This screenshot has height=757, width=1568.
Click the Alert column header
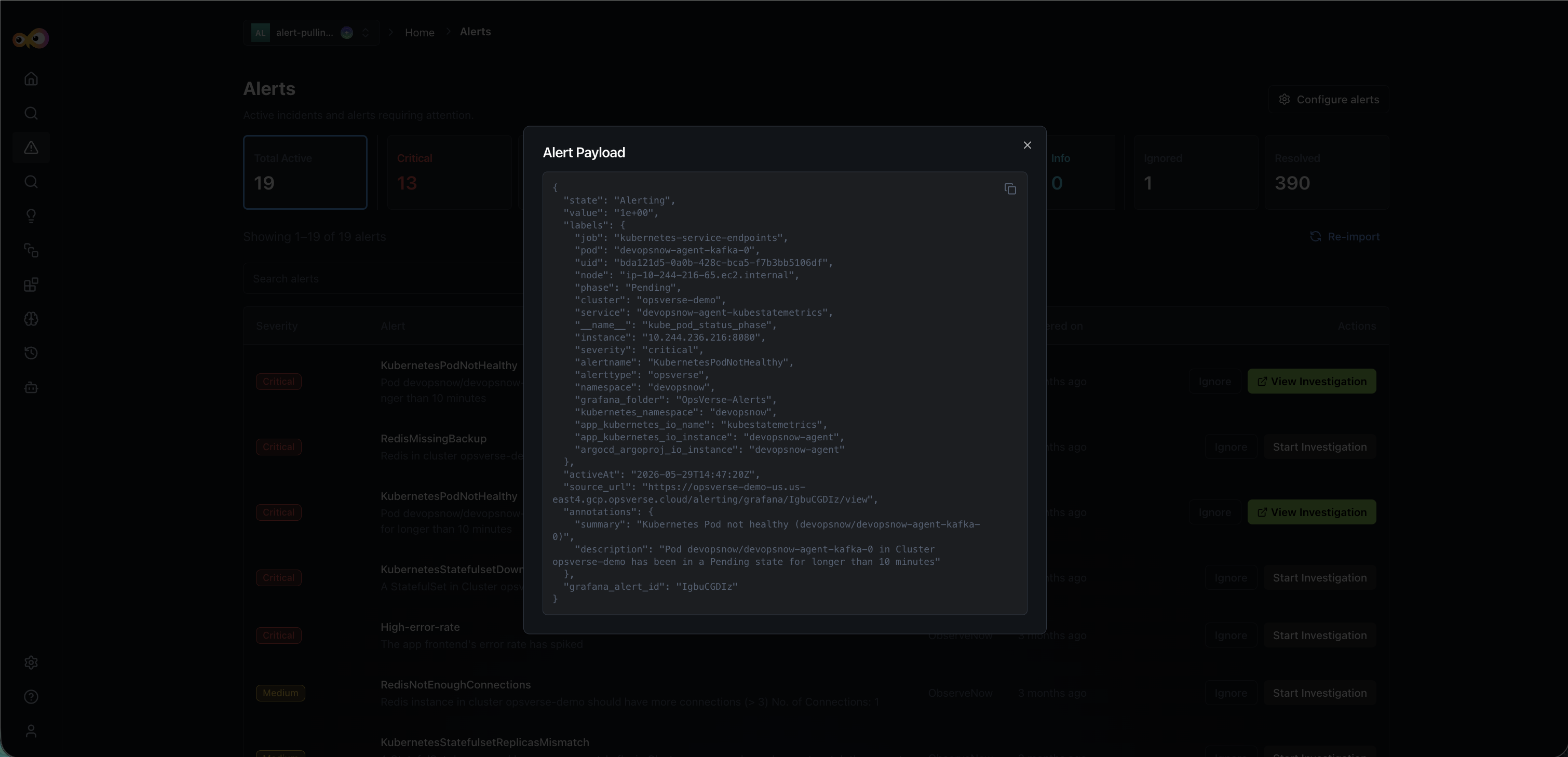tap(393, 326)
